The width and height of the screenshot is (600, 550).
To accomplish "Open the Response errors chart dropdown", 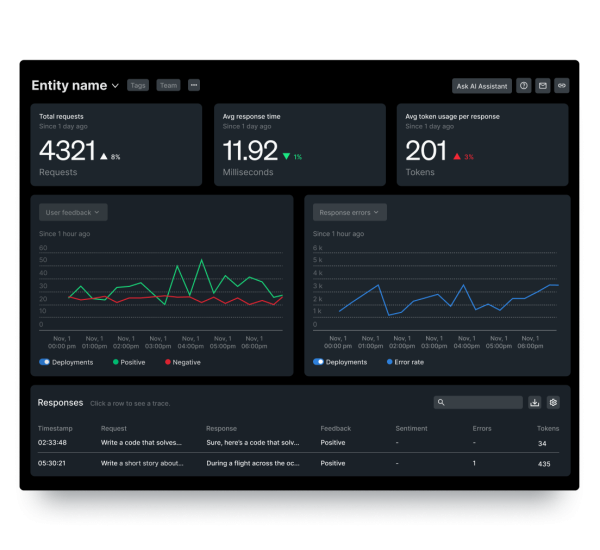I will click(350, 212).
